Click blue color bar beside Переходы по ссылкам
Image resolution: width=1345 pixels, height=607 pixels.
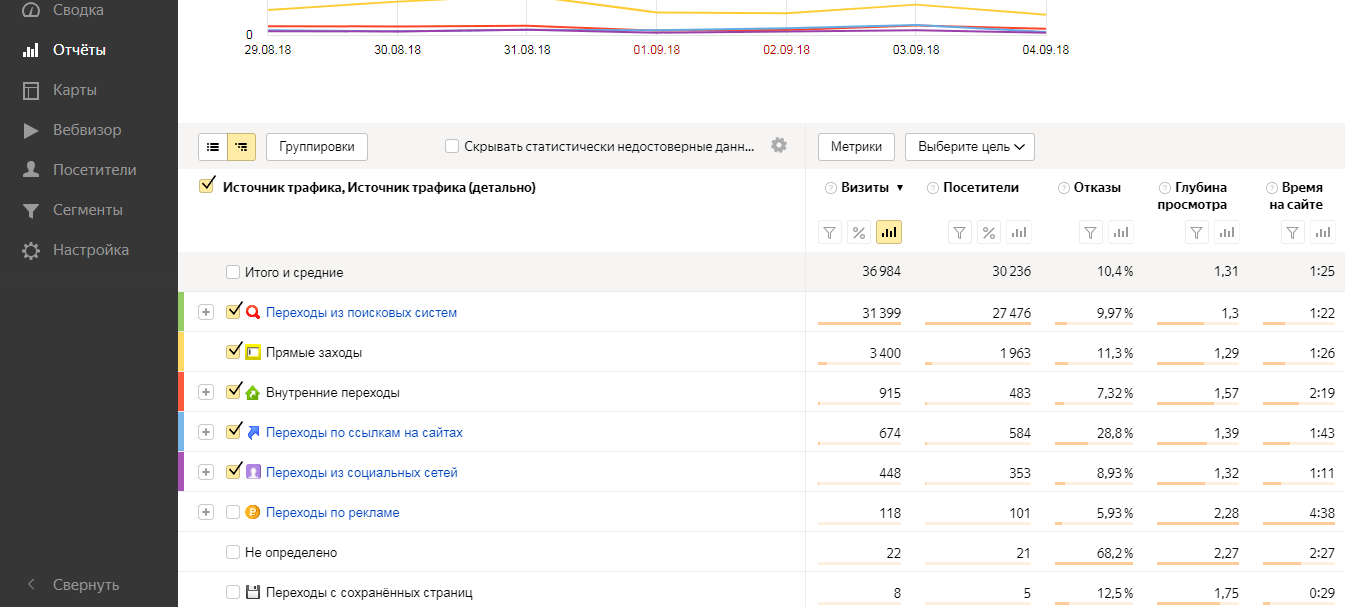tap(181, 432)
